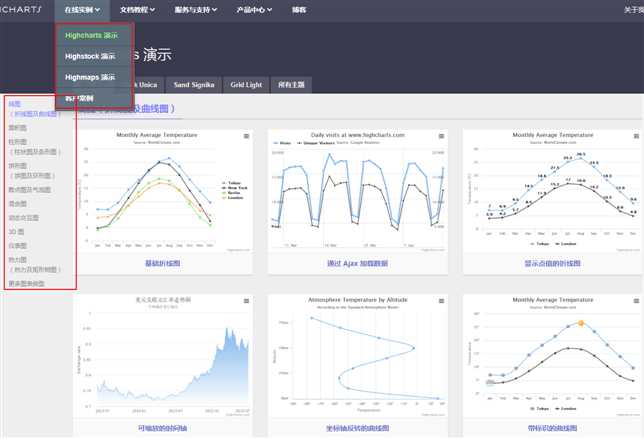
Task: Toggle the Tokyo series in the first chart's legend
Action: (x=232, y=183)
